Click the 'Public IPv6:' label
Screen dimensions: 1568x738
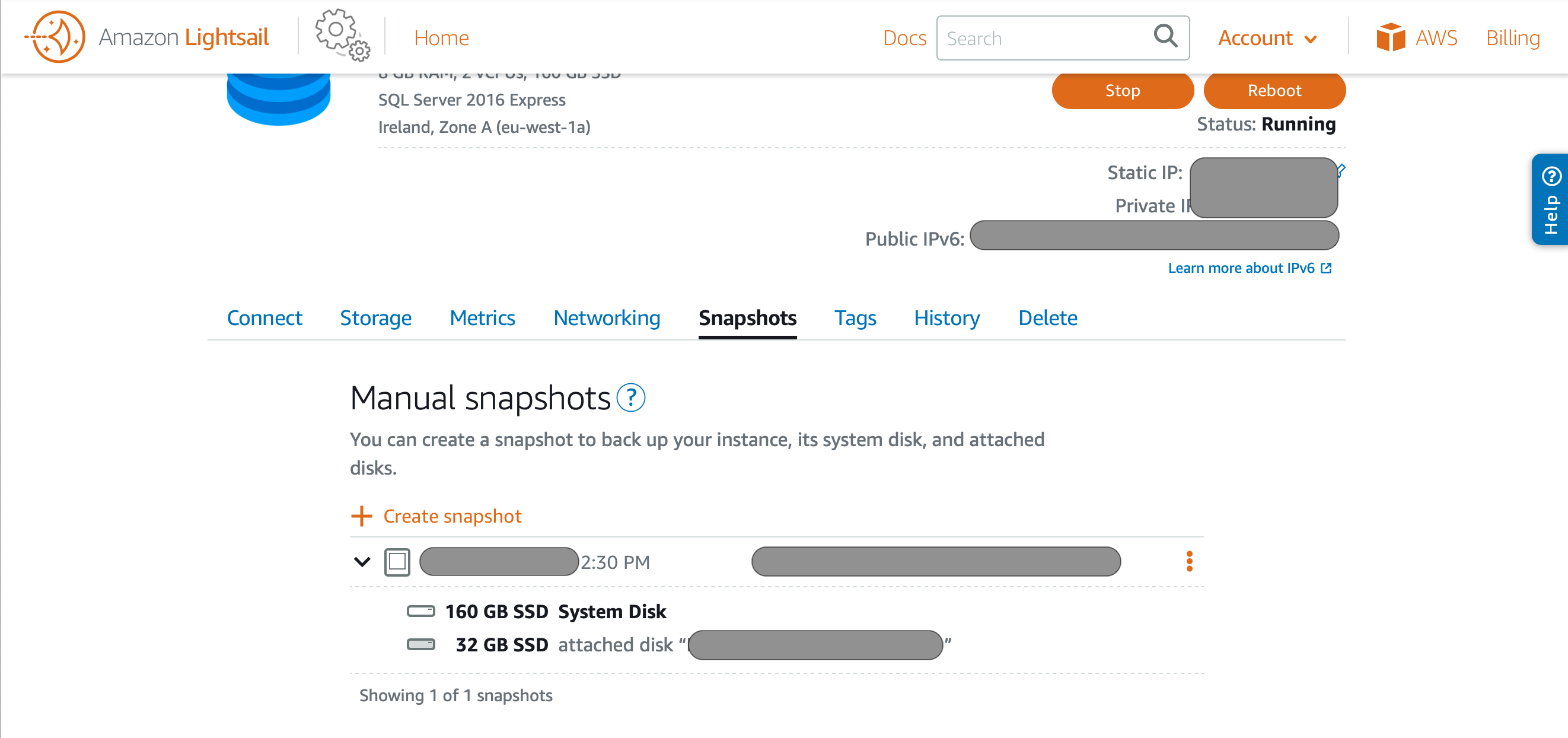(915, 238)
